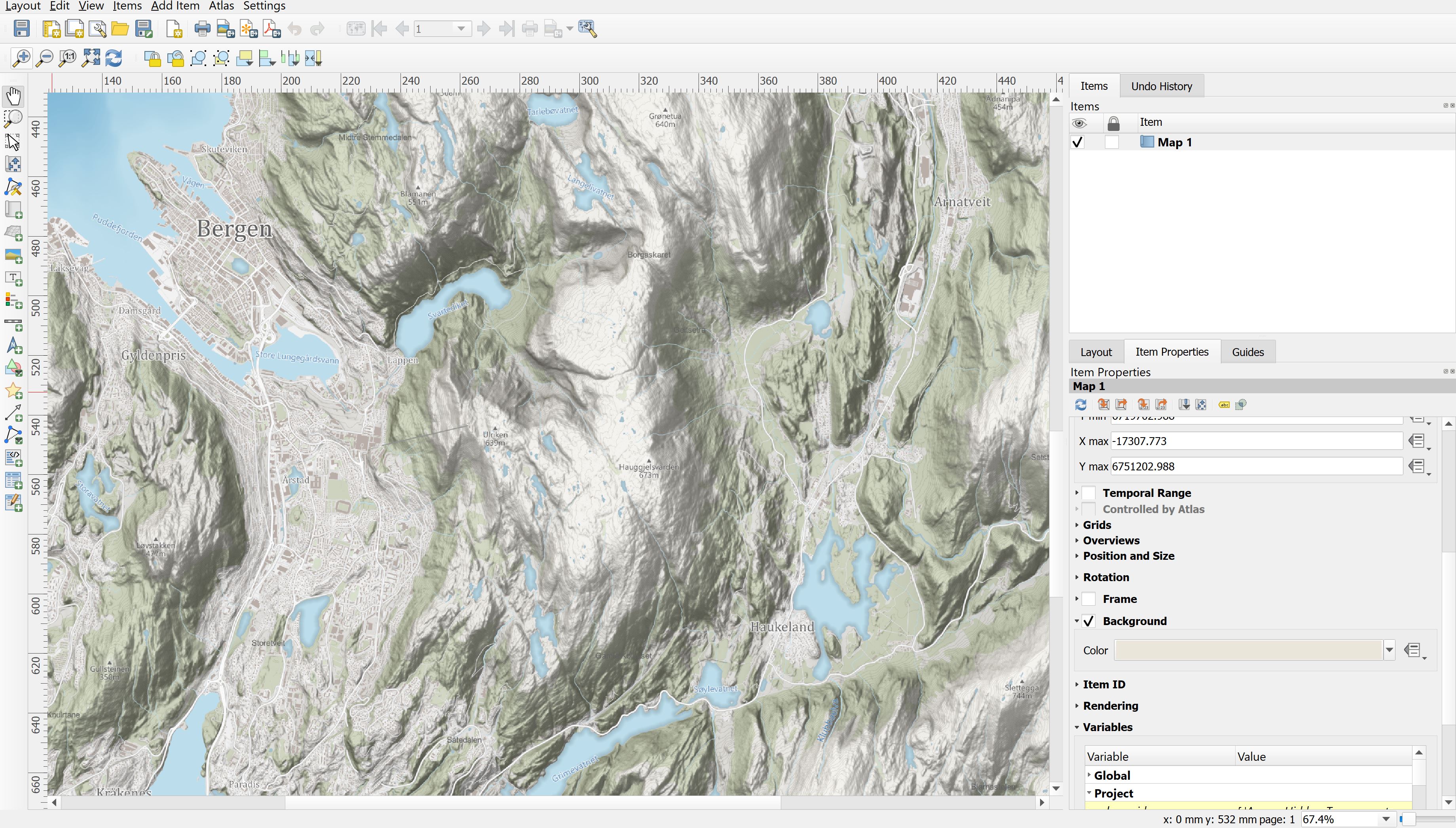This screenshot has height=828, width=1456.
Task: Activate the Add Label tool
Action: [x=13, y=278]
